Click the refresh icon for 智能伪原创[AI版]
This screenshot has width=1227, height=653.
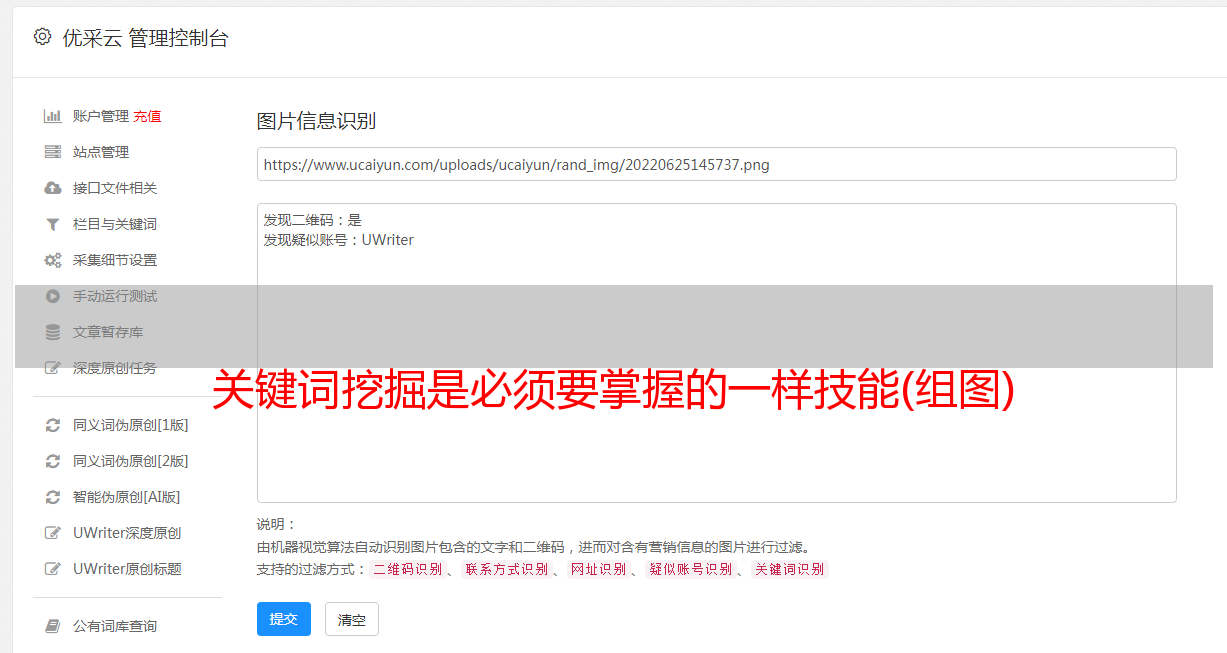point(53,497)
